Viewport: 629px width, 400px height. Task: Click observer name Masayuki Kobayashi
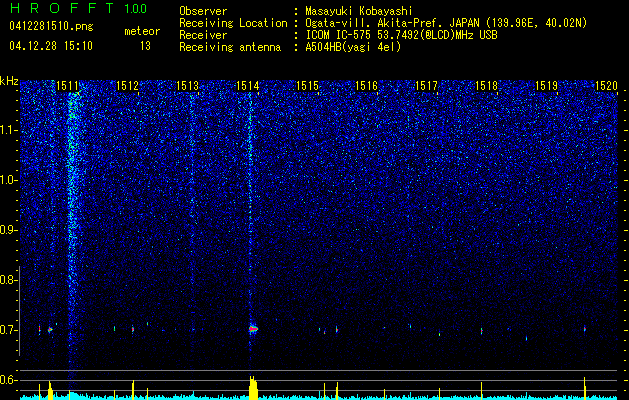coord(359,11)
